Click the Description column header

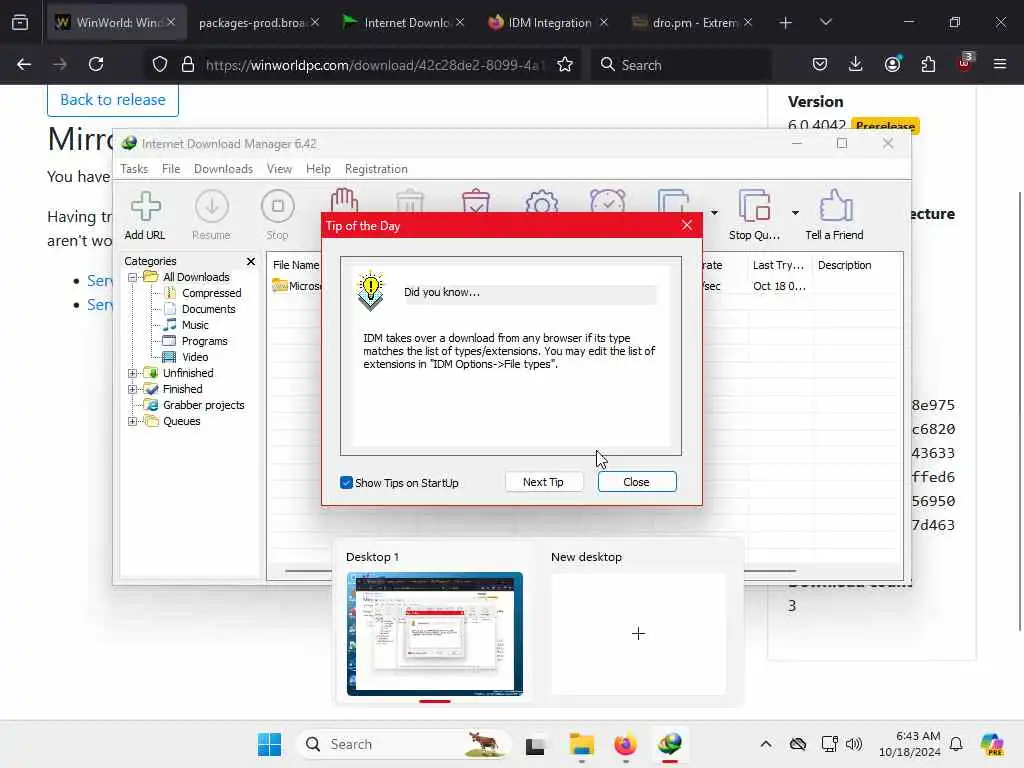[x=844, y=265]
